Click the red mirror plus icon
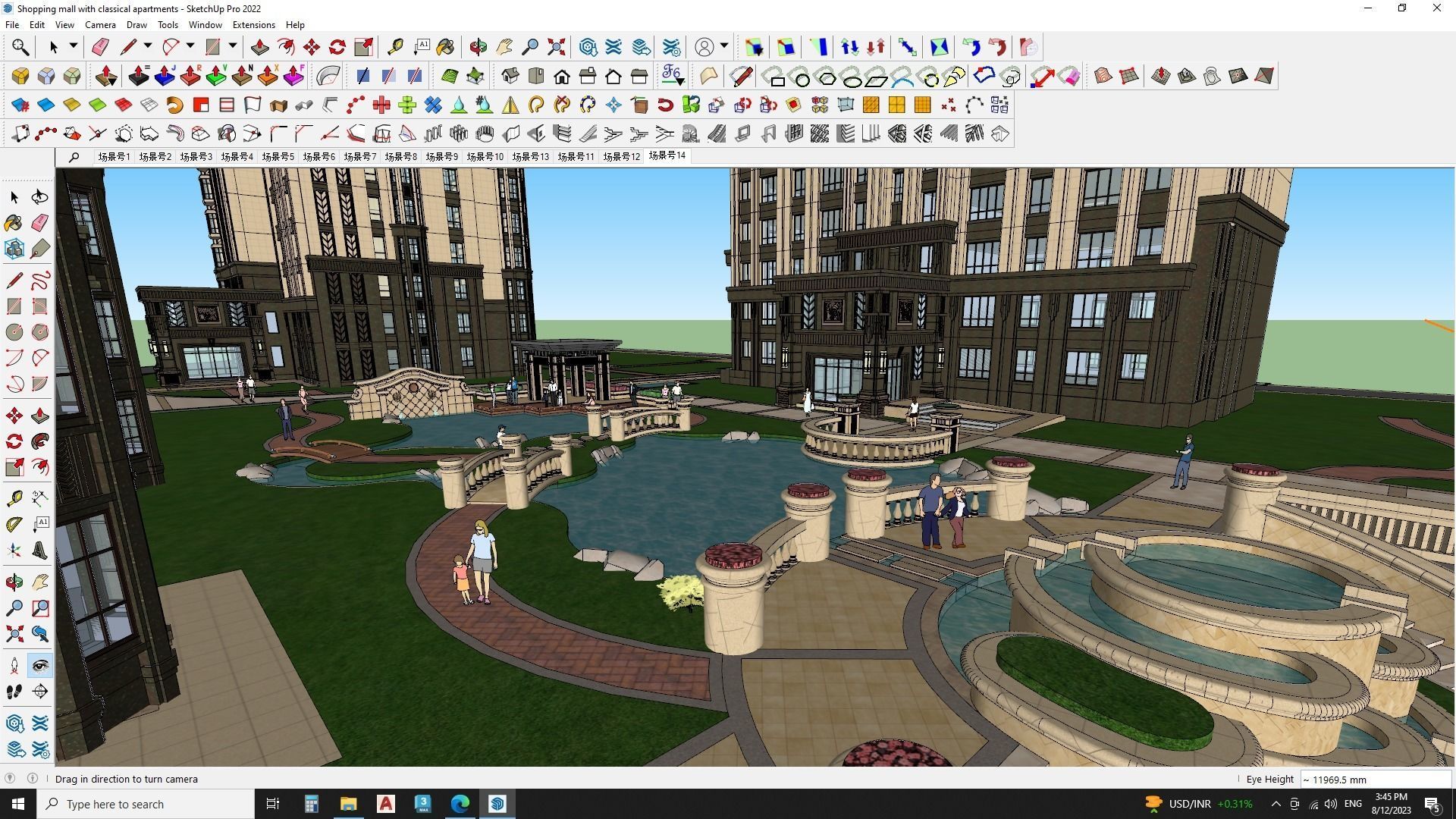This screenshot has height=819, width=1456. pyautogui.click(x=381, y=105)
